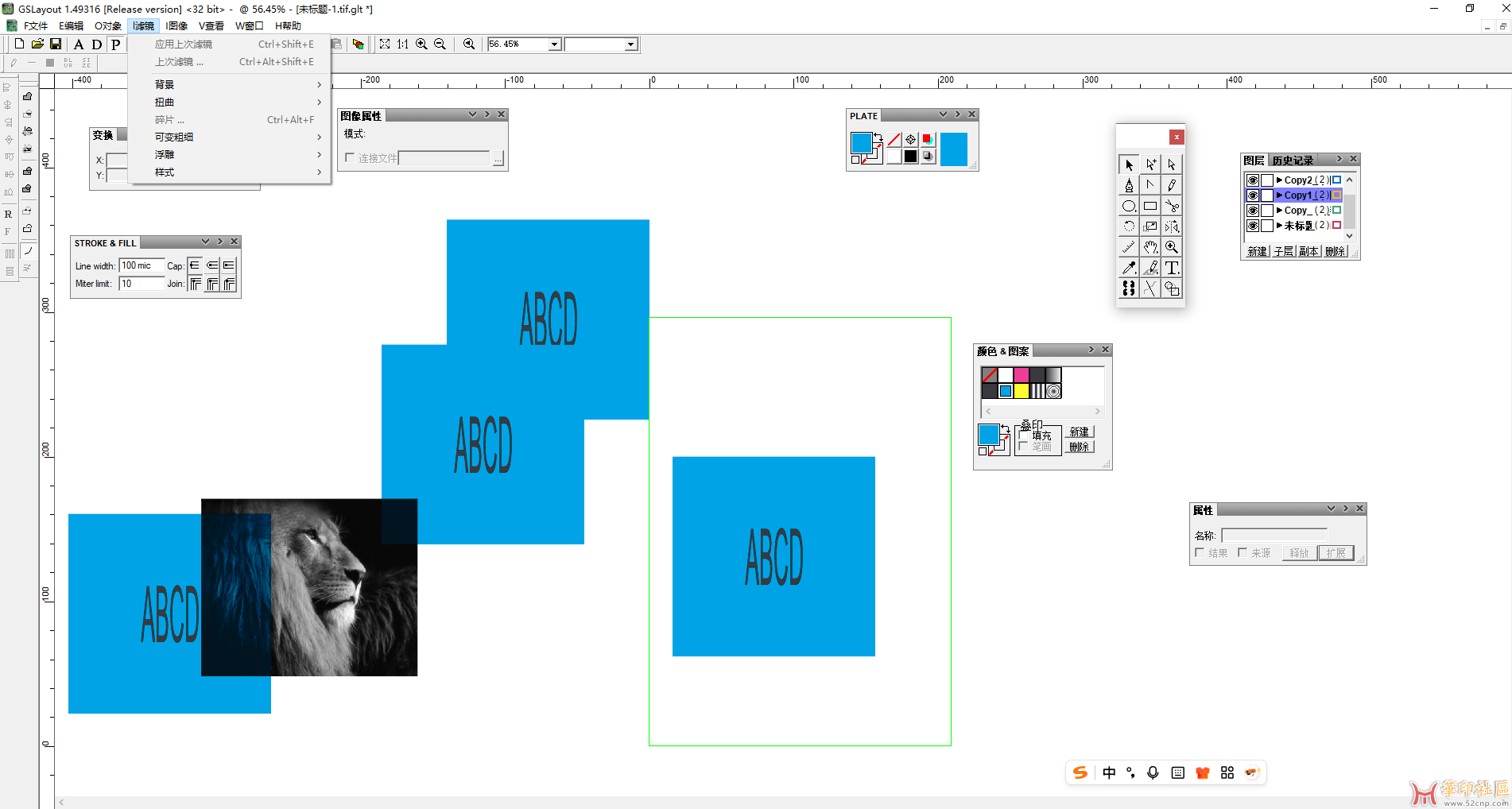Click 删除 button in layers panel

pos(1336,251)
